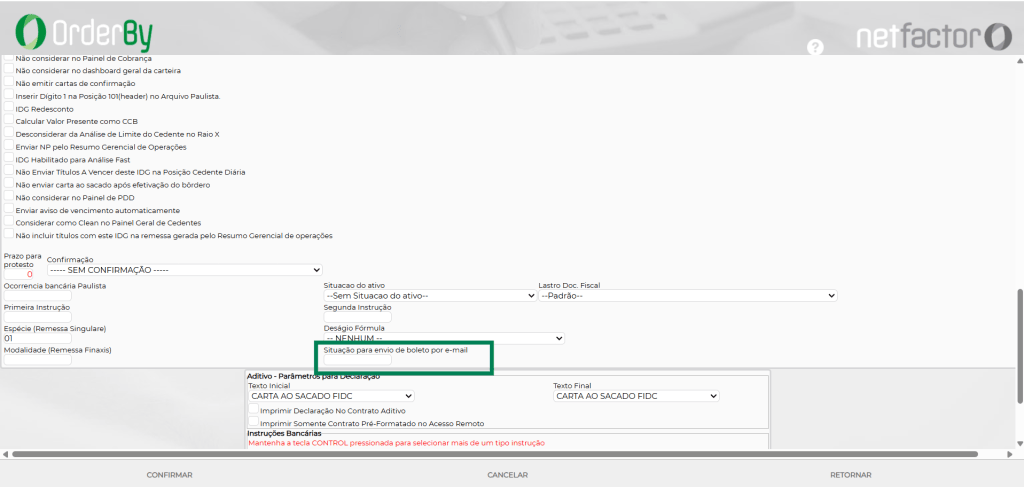Check 'Não considerar no Painel de Cobrança'
The height and width of the screenshot is (487, 1024).
[x=8, y=58]
